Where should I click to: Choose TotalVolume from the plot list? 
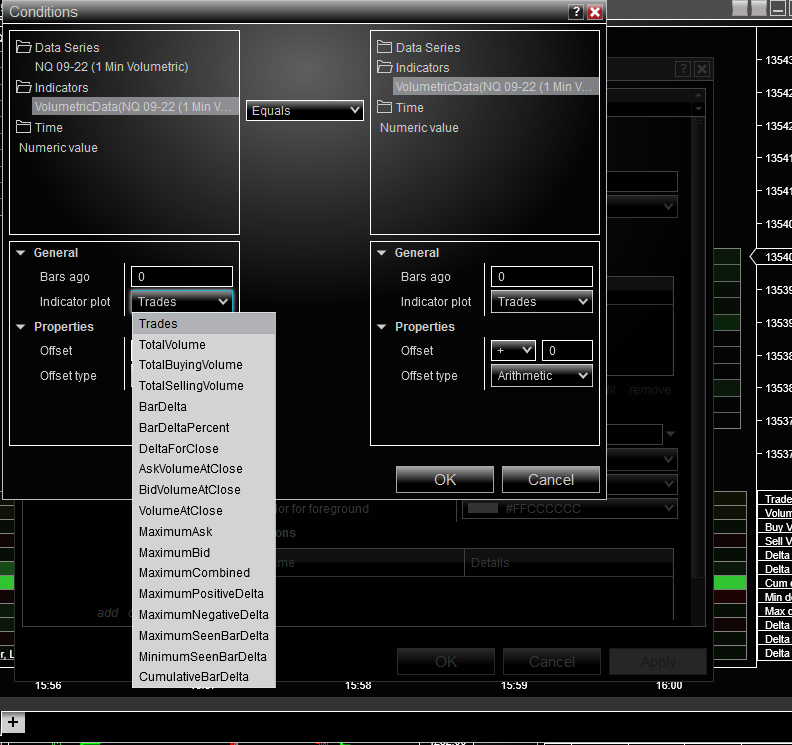pyautogui.click(x=204, y=344)
